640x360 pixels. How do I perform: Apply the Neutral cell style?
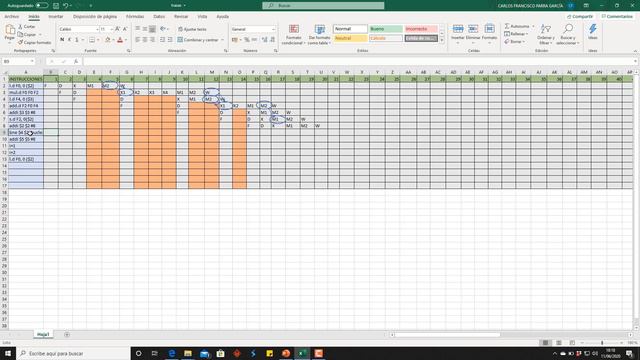click(x=350, y=38)
